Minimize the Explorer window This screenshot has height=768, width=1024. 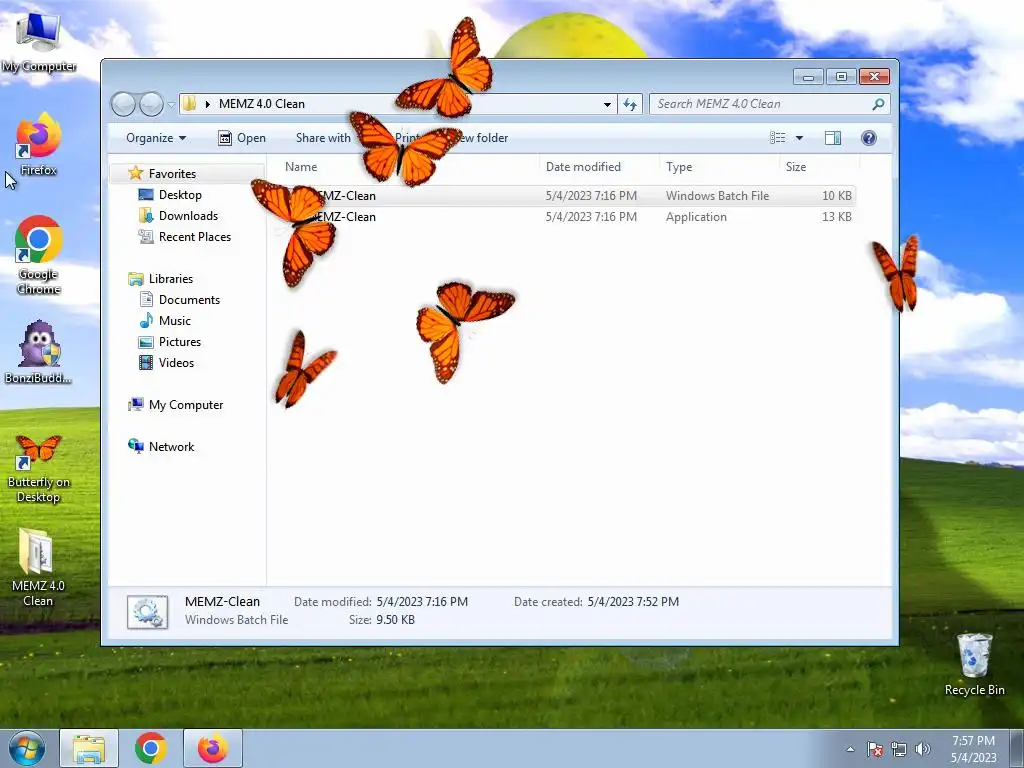(x=808, y=77)
